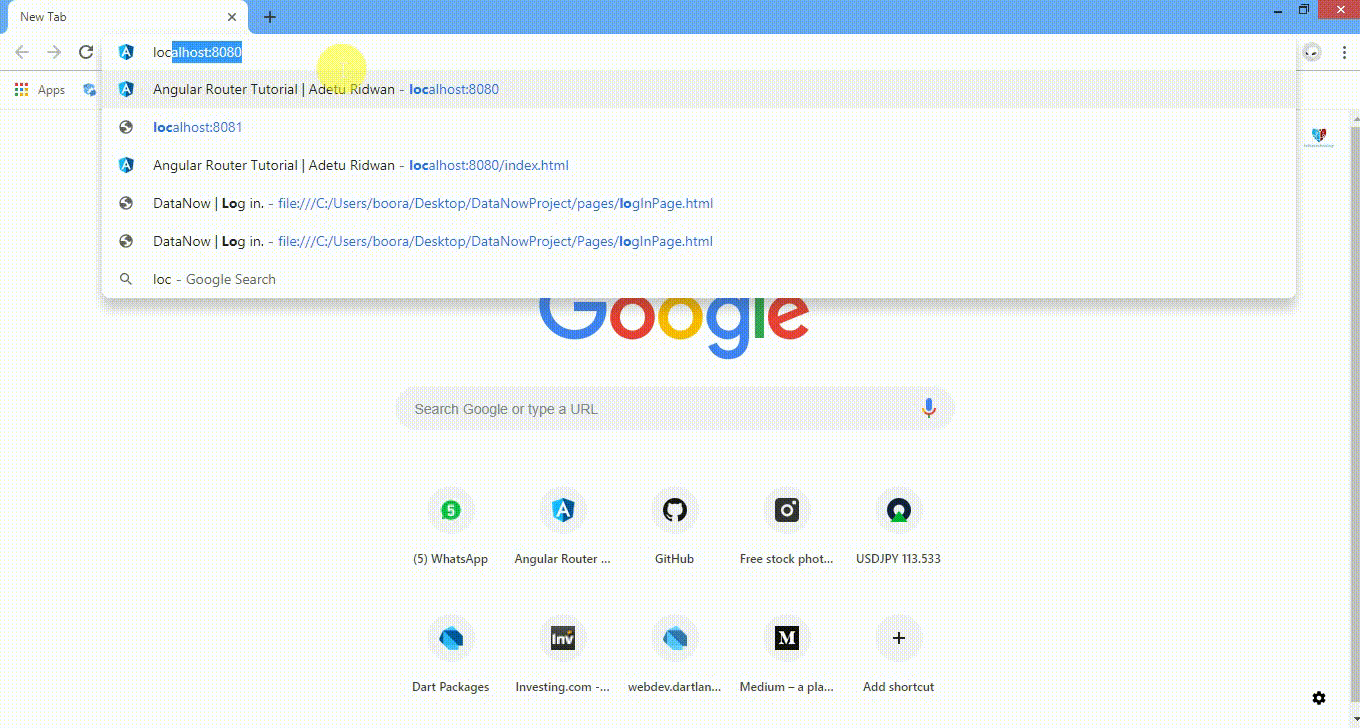Open the Apps bookmark shortcut

tap(40, 90)
